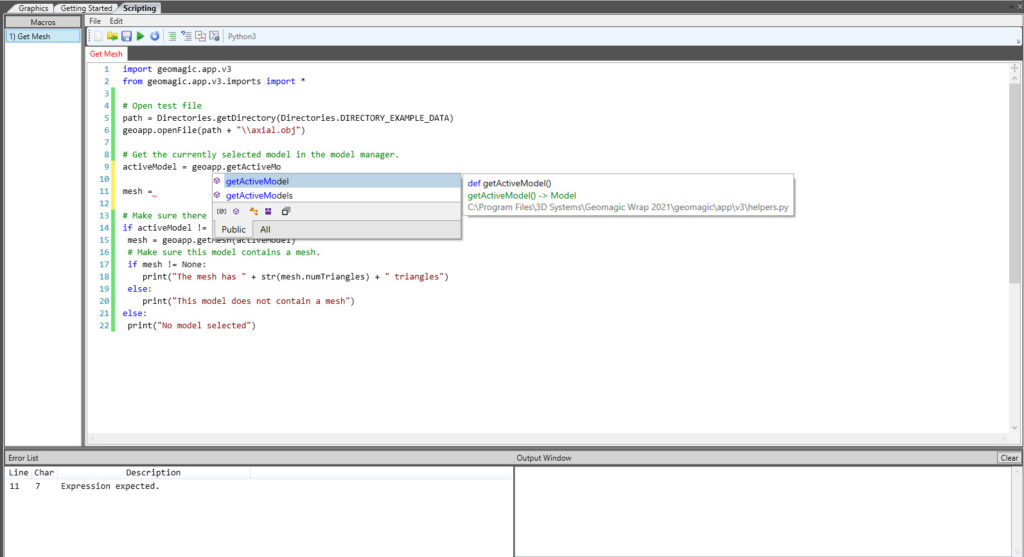Click the indent lines toolbar icon
This screenshot has width=1024, height=557.
pos(172,36)
